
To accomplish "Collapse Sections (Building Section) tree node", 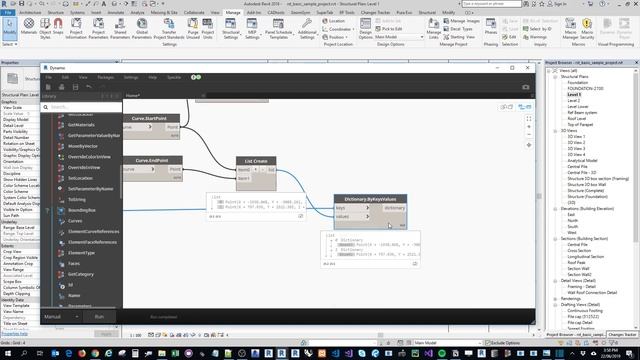I will pyautogui.click(x=555, y=239).
